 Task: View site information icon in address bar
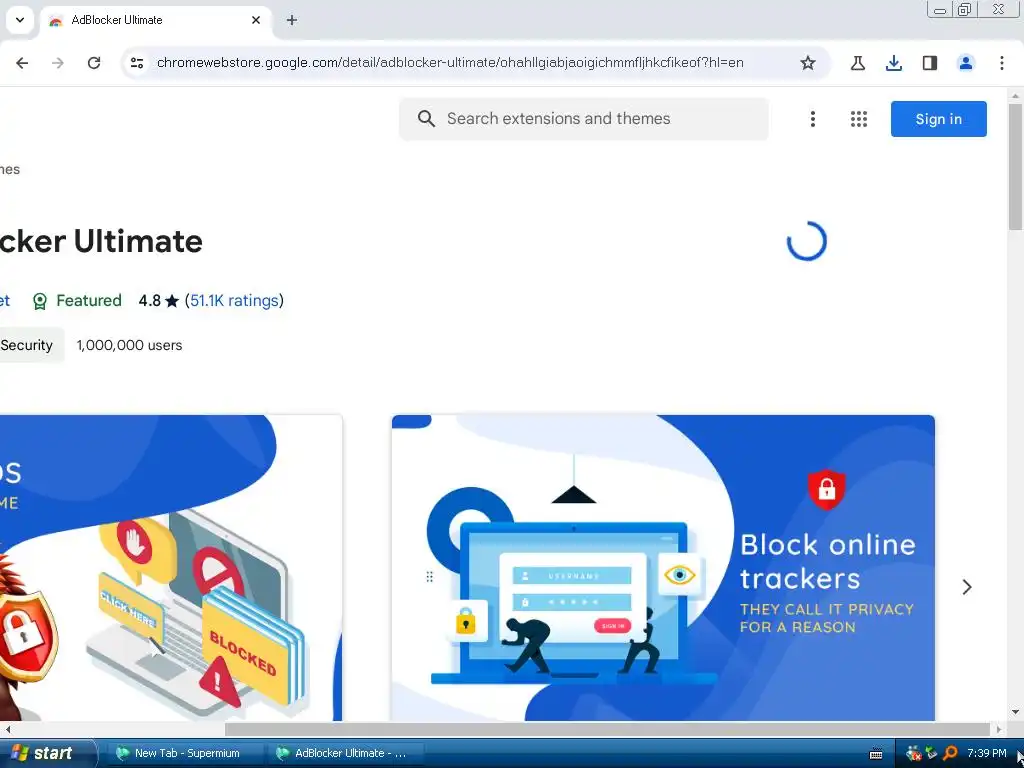pyautogui.click(x=137, y=63)
